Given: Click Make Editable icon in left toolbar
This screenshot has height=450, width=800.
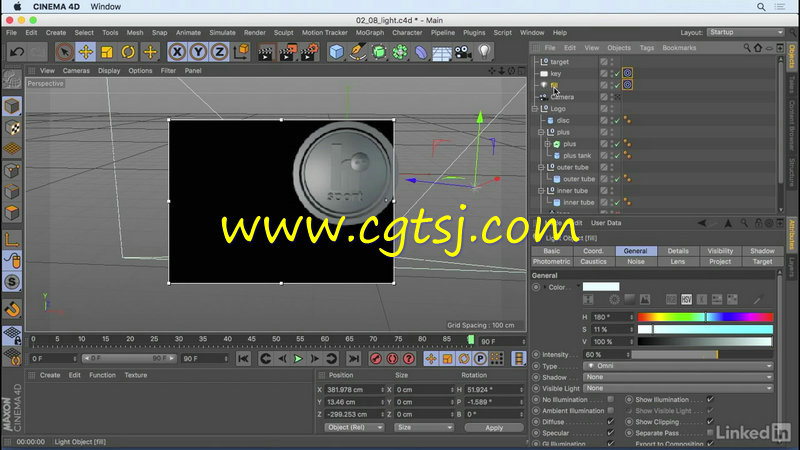Looking at the screenshot, I should pos(12,81).
